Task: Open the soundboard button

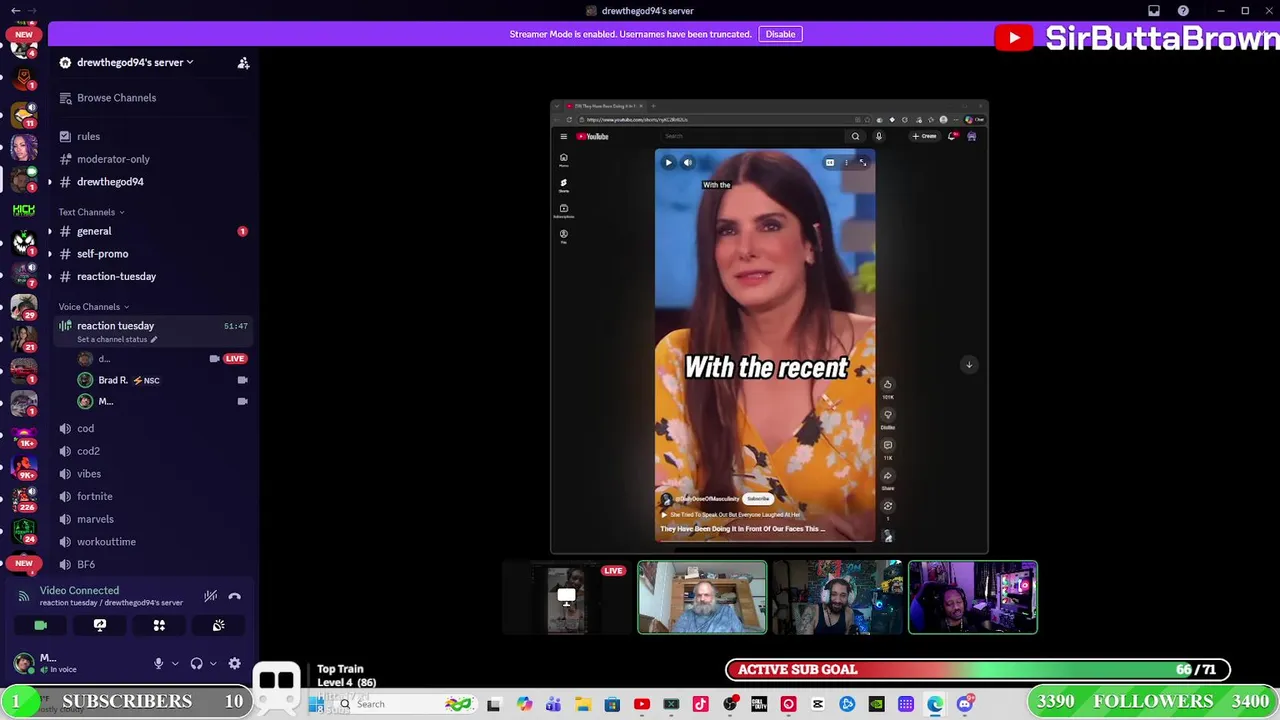Action: point(218,625)
